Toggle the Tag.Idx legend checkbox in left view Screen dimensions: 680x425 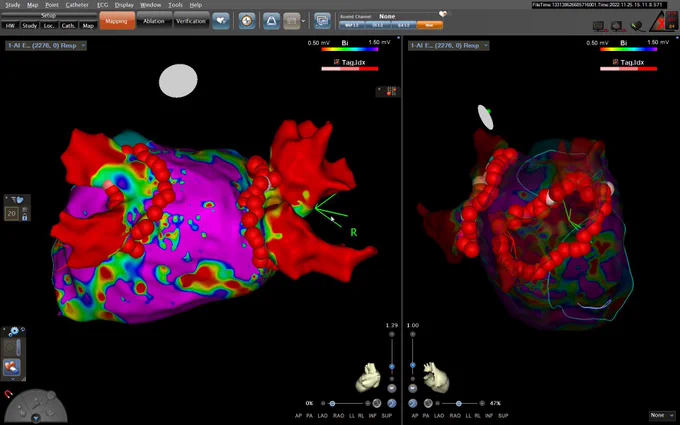[337, 62]
